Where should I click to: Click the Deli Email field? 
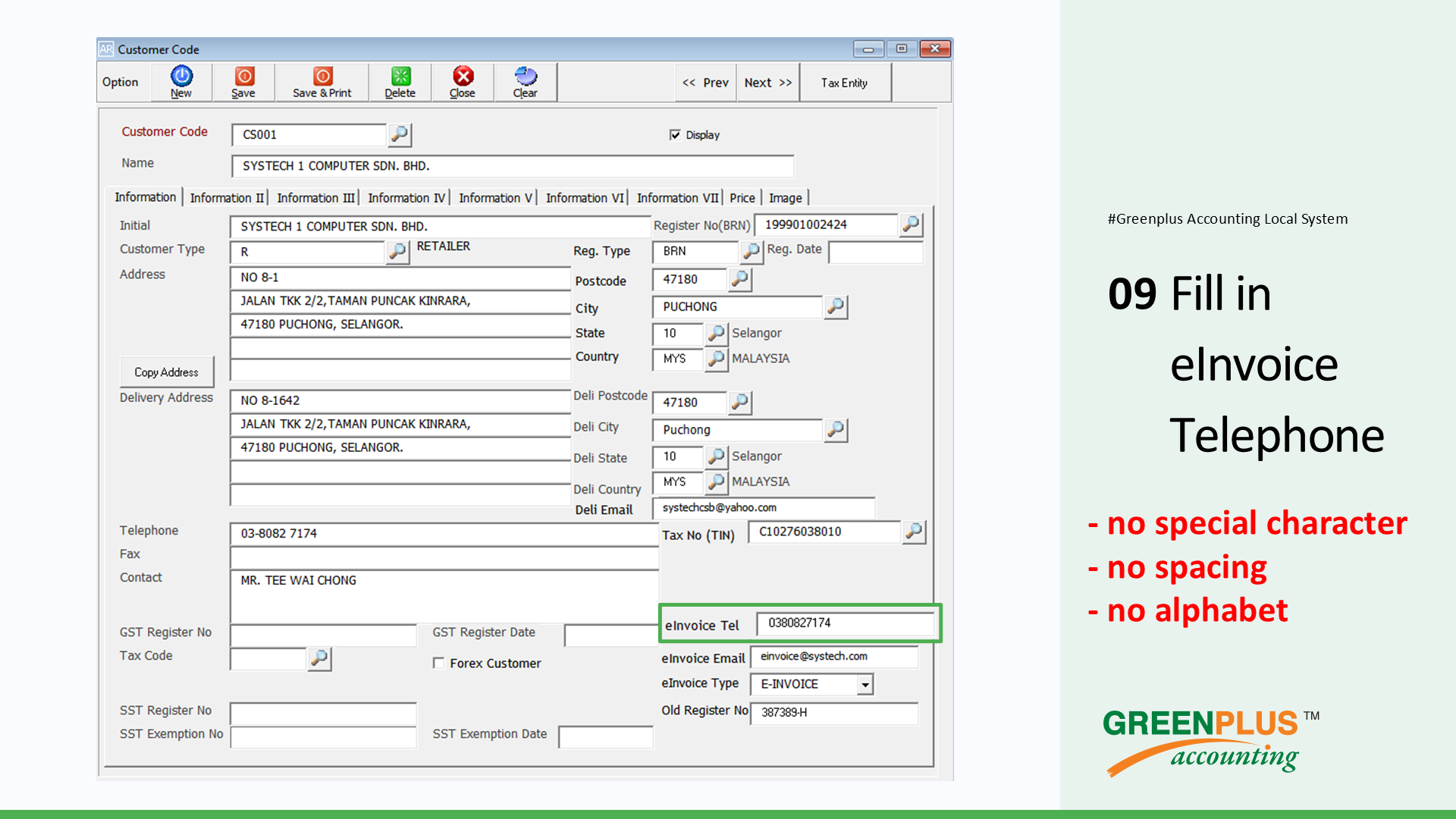764,508
